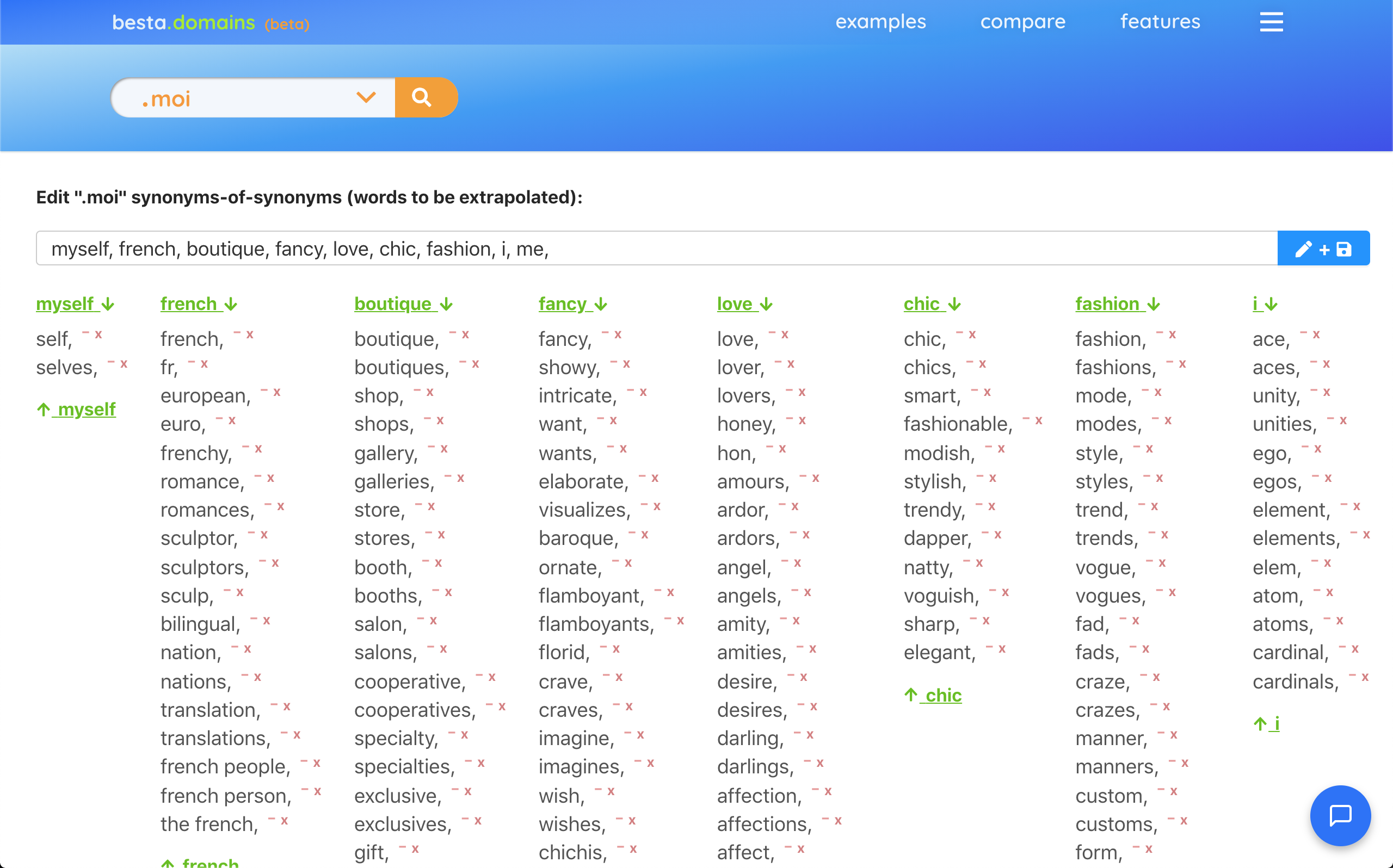Remove the word 'showy' via its x
Viewport: 1393px width, 868px height.
tap(626, 364)
